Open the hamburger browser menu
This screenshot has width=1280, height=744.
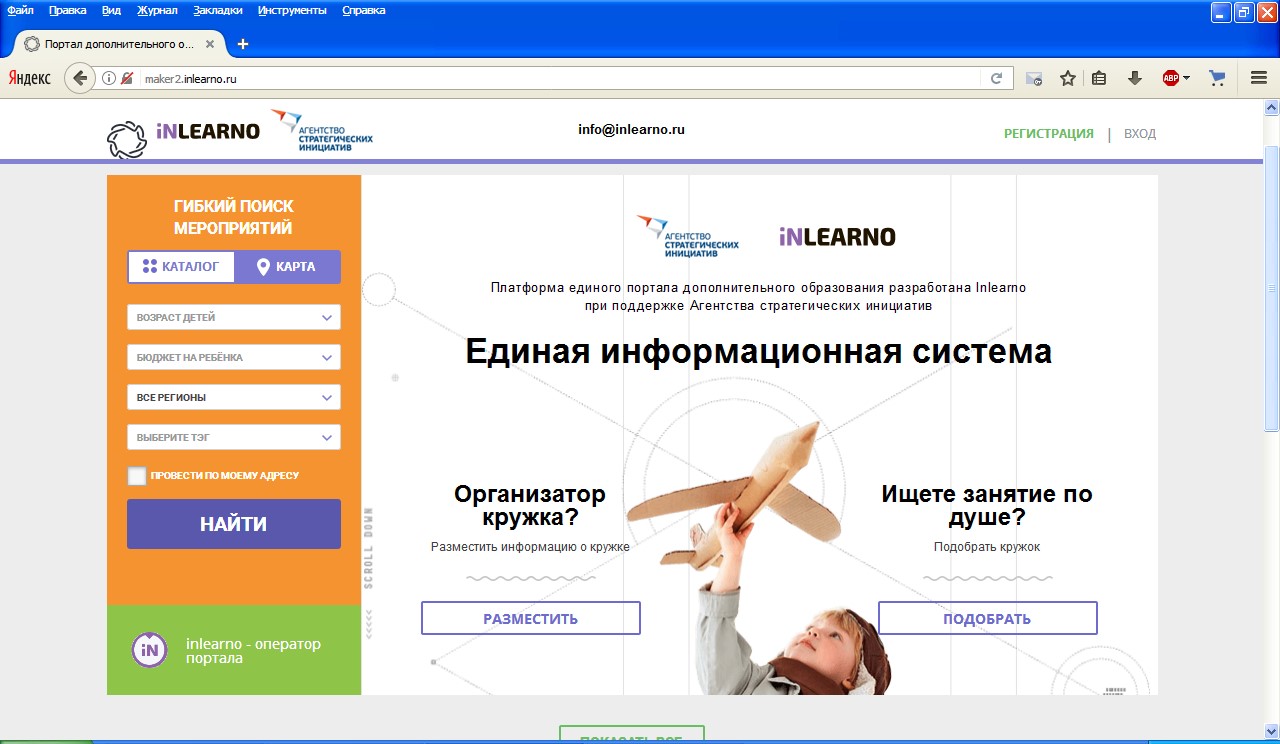tap(1259, 78)
